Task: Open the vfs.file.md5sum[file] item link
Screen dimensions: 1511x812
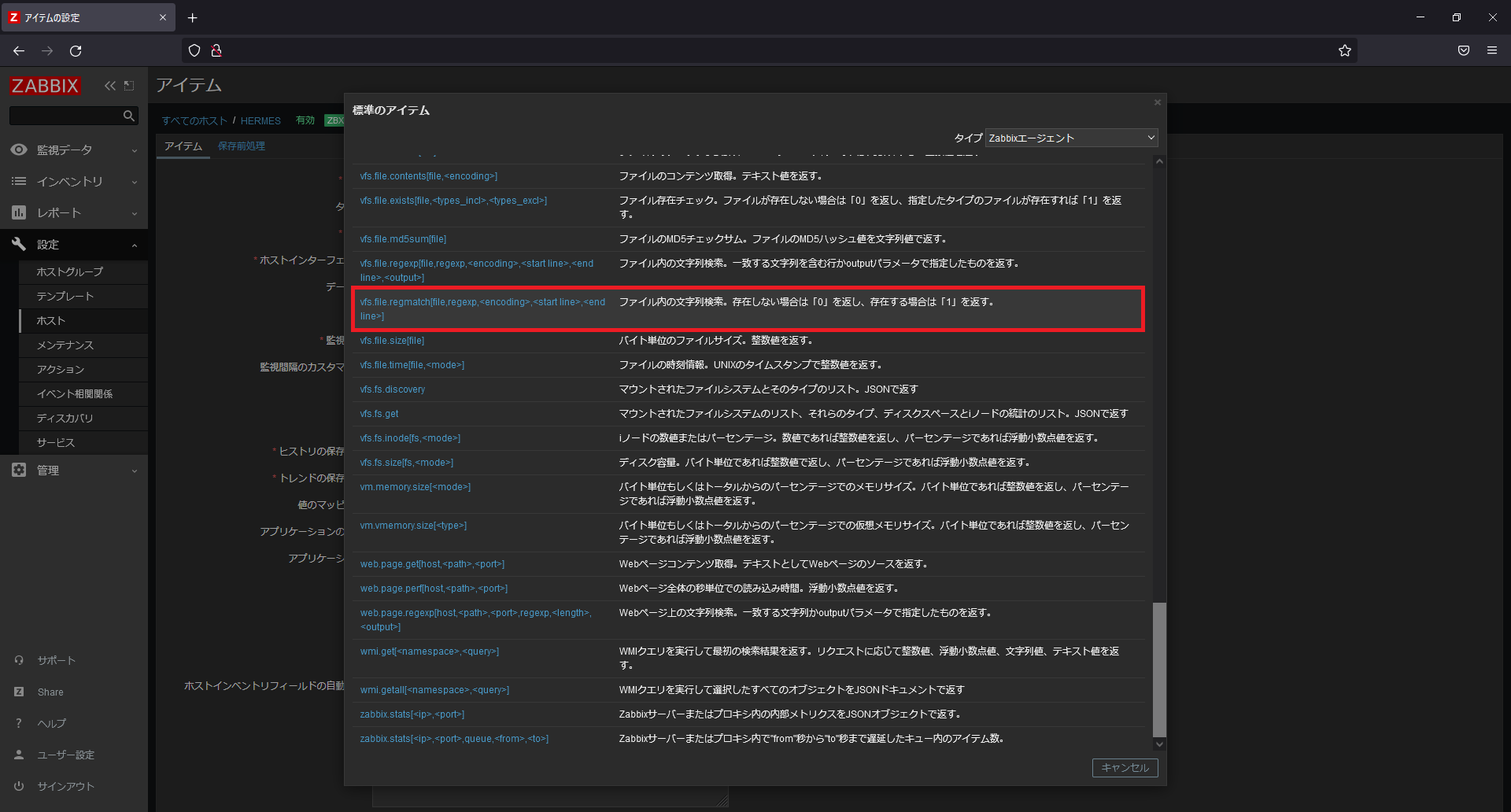Action: [x=403, y=238]
